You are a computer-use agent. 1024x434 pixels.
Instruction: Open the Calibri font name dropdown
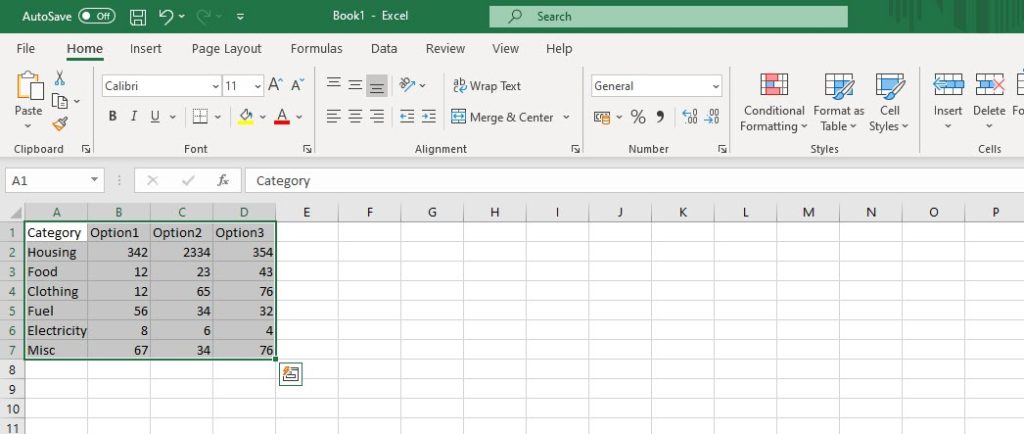(x=216, y=86)
